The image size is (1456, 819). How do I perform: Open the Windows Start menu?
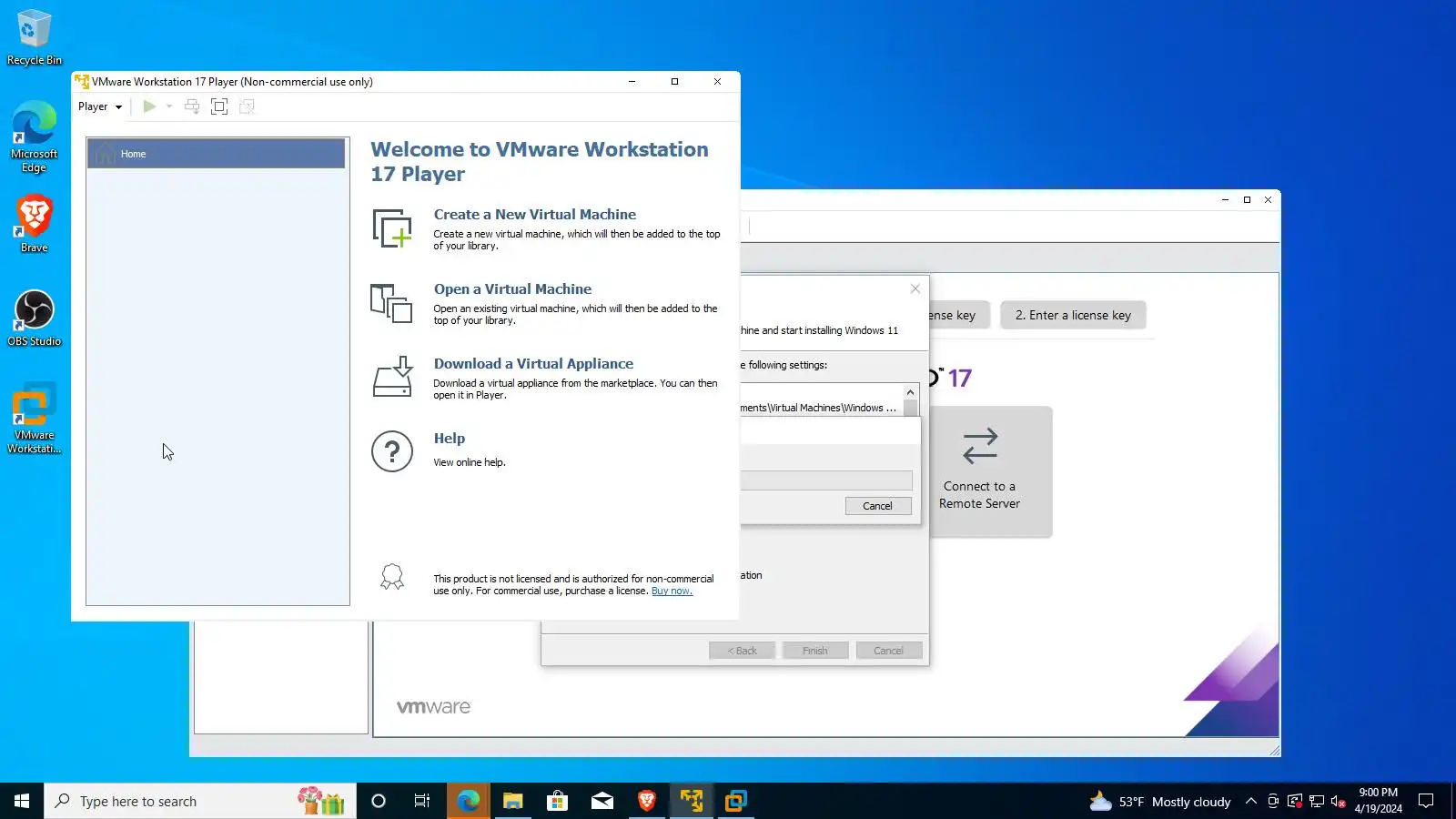[x=22, y=801]
